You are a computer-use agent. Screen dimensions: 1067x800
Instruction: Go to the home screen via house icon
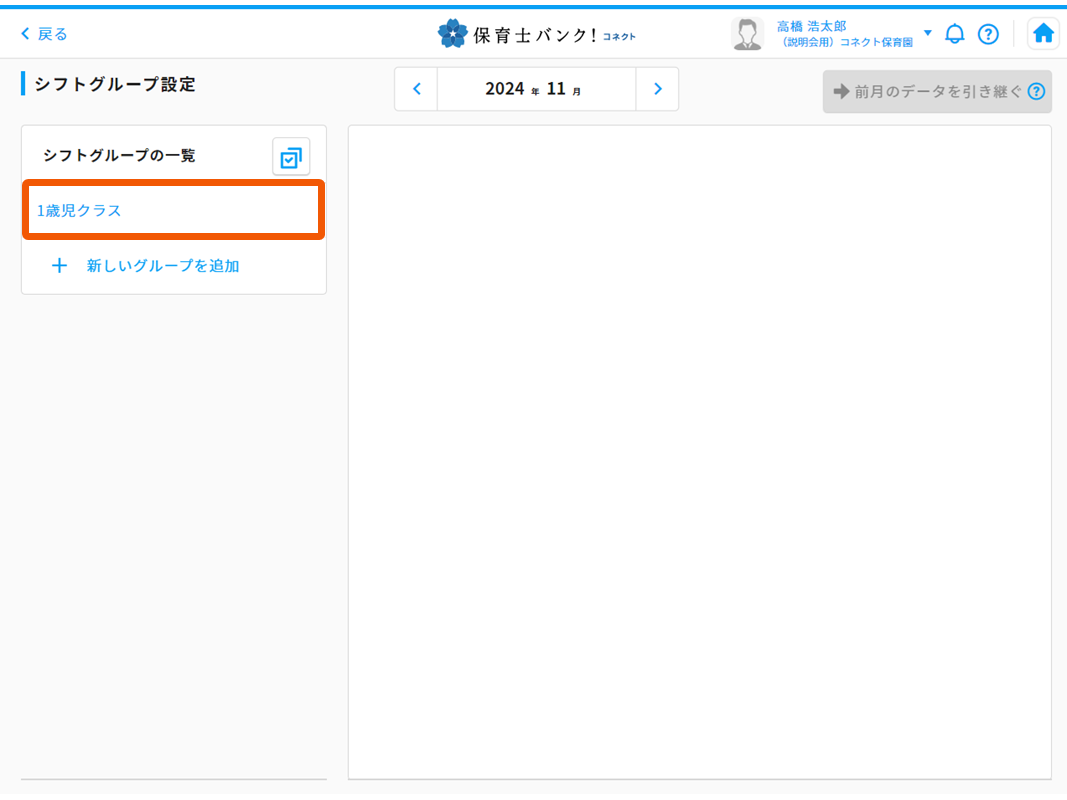pyautogui.click(x=1043, y=34)
